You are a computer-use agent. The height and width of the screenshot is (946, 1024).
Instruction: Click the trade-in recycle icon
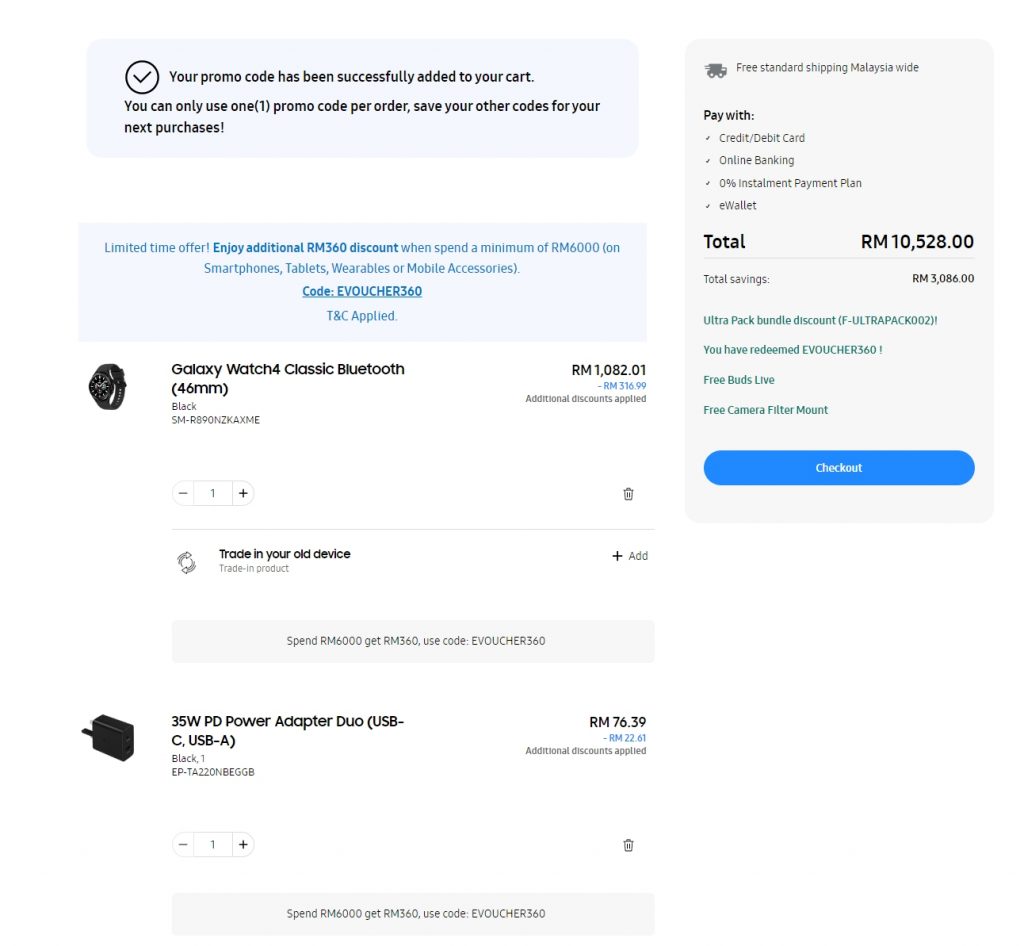point(187,562)
